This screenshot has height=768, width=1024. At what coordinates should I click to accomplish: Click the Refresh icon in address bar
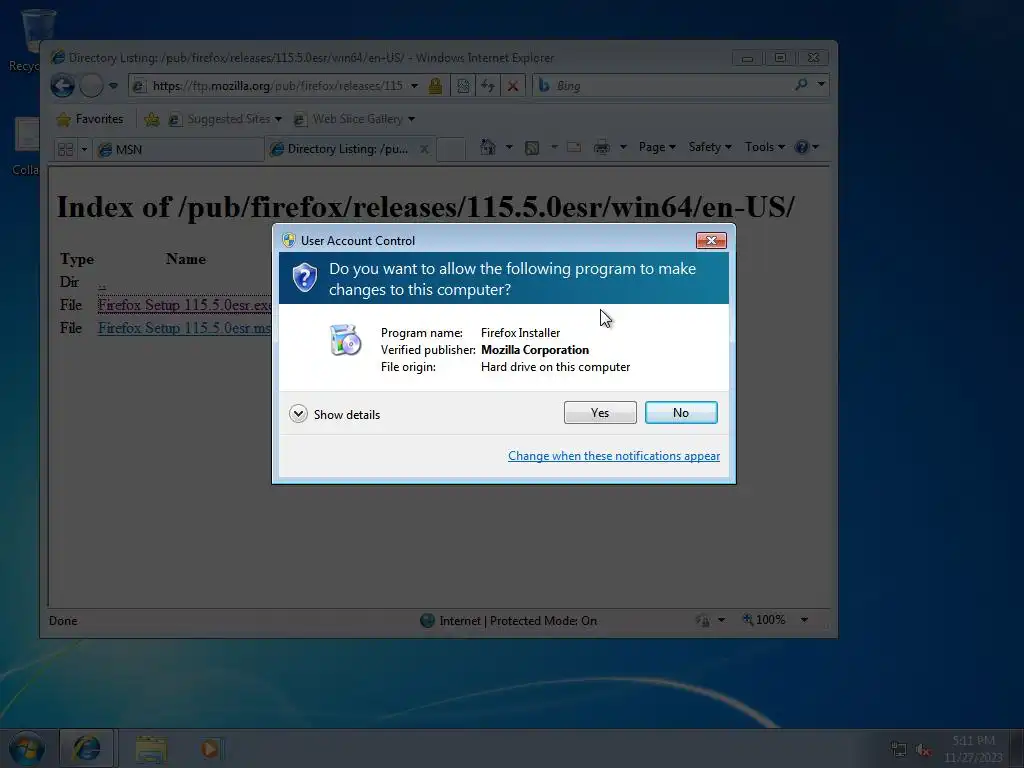488,86
